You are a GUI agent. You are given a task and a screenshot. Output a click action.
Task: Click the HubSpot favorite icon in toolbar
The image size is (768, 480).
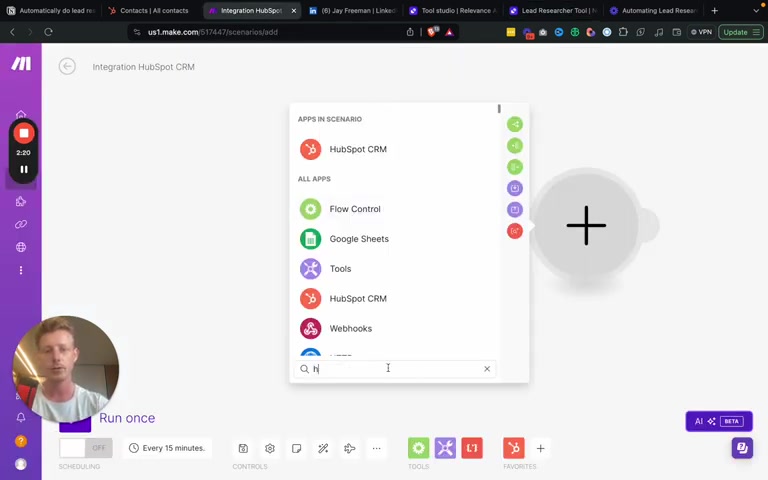(514, 448)
